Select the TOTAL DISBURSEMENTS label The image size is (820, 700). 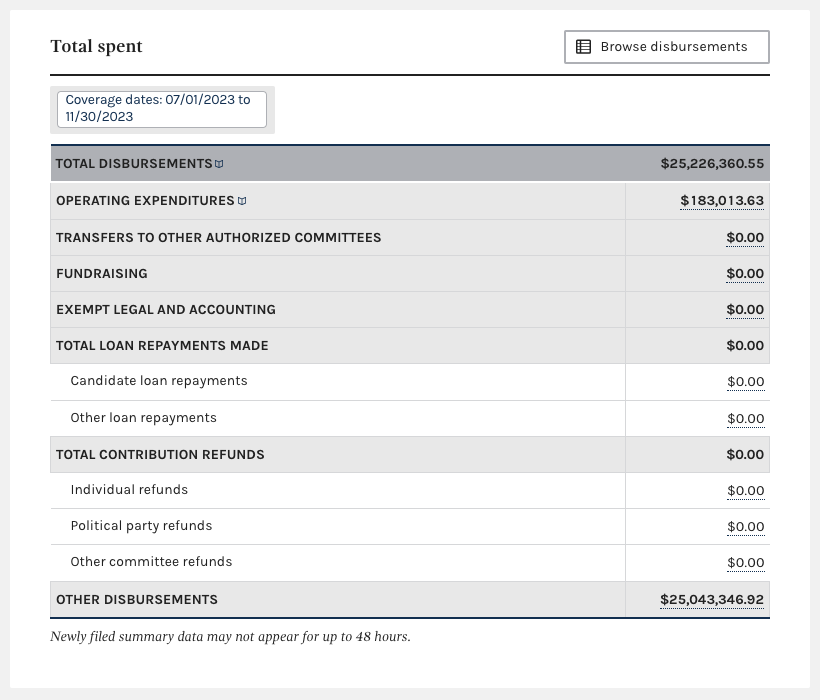click(x=134, y=164)
